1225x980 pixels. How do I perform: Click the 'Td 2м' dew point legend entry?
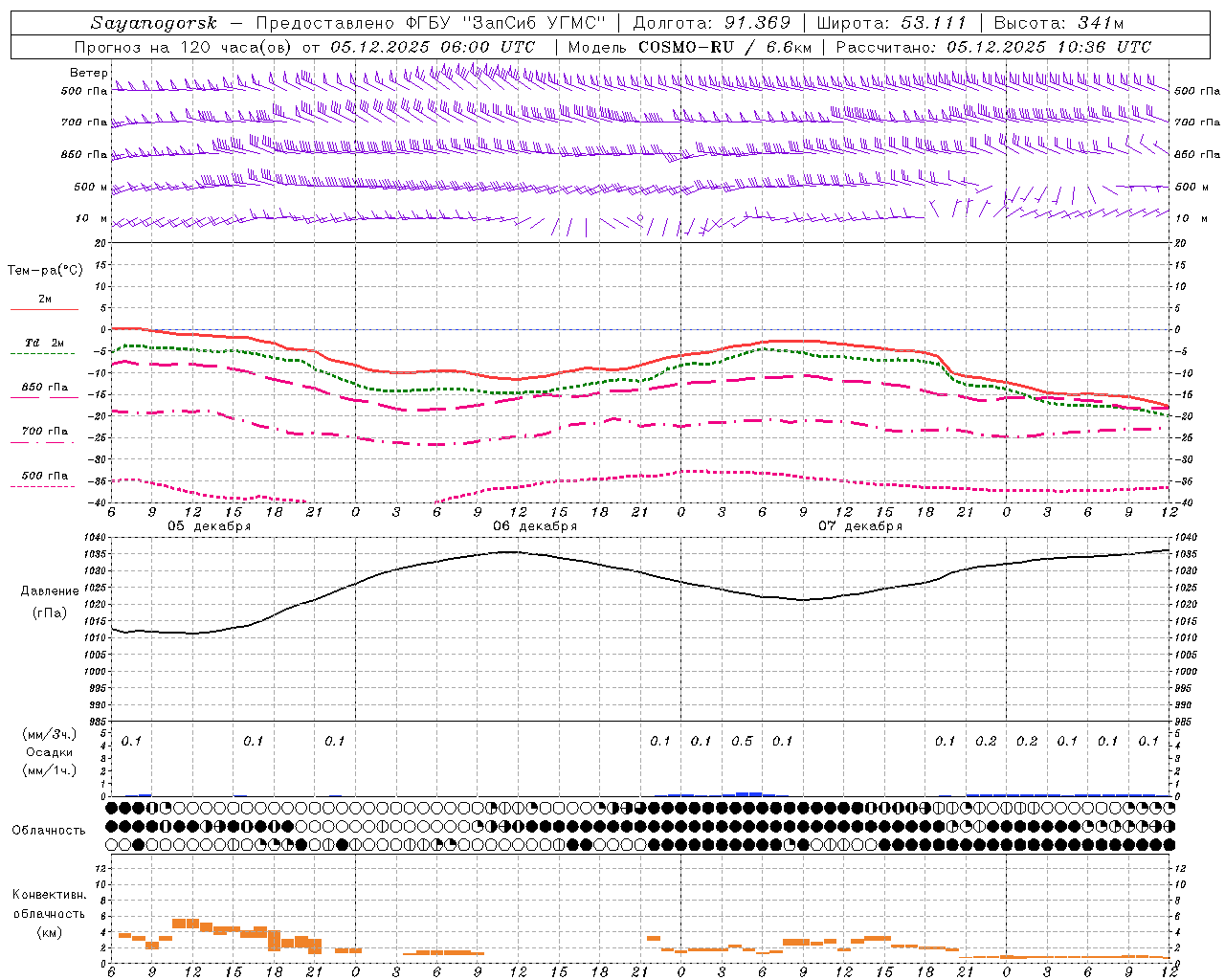coord(45,343)
